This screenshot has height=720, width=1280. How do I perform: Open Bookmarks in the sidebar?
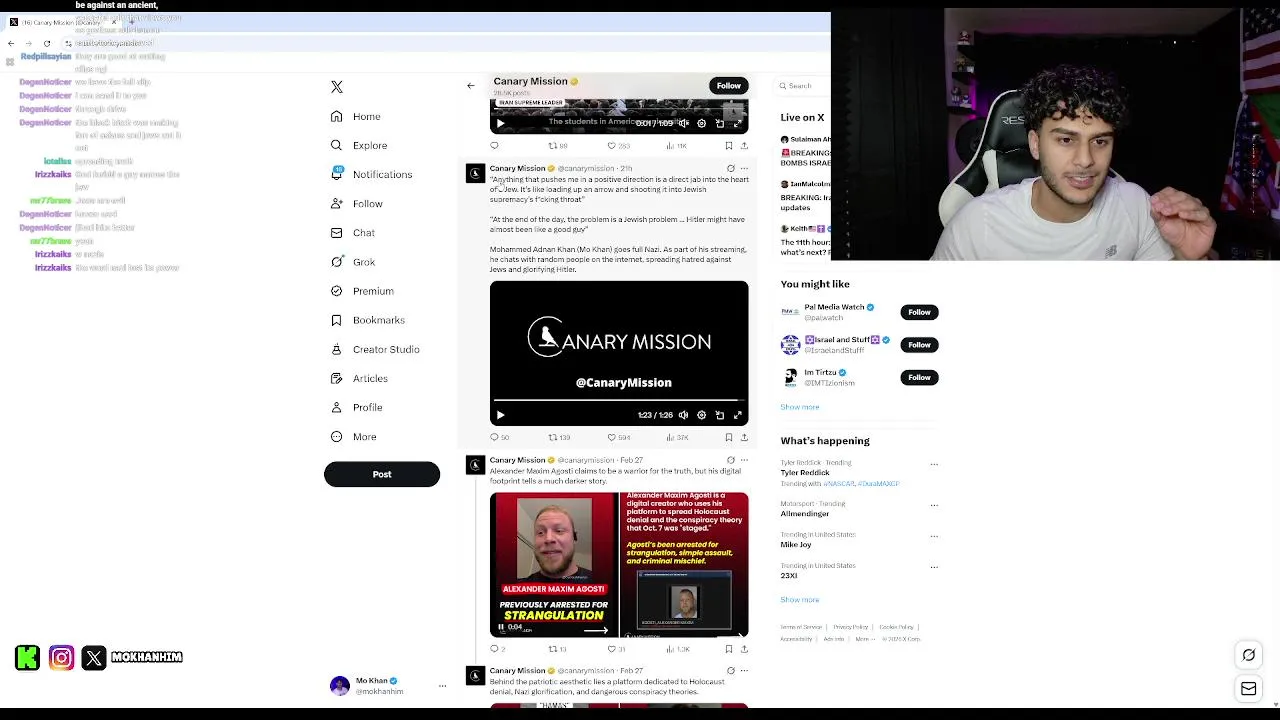click(367, 320)
